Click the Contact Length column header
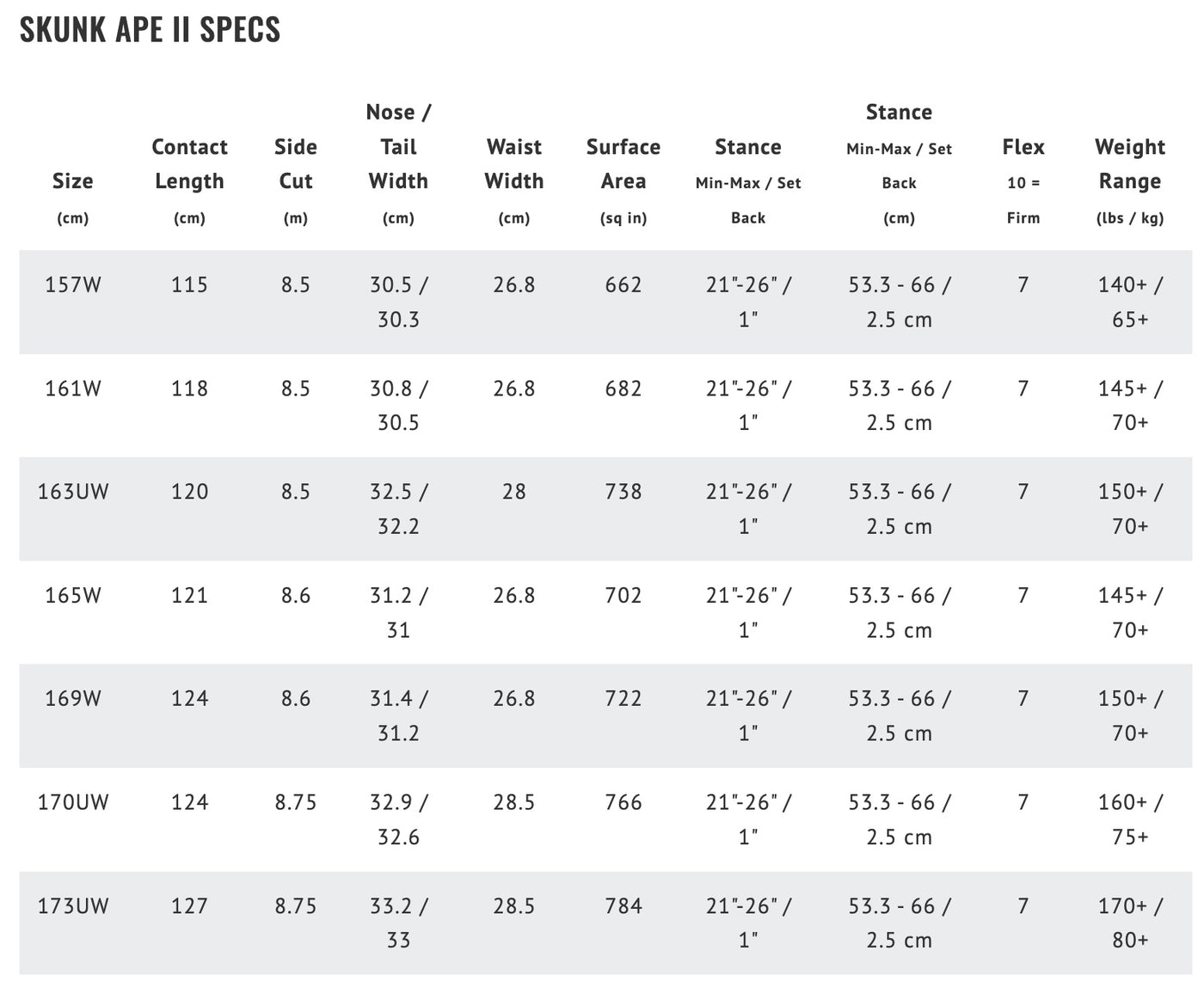Viewport: 1204px width, 987px height. [x=189, y=181]
